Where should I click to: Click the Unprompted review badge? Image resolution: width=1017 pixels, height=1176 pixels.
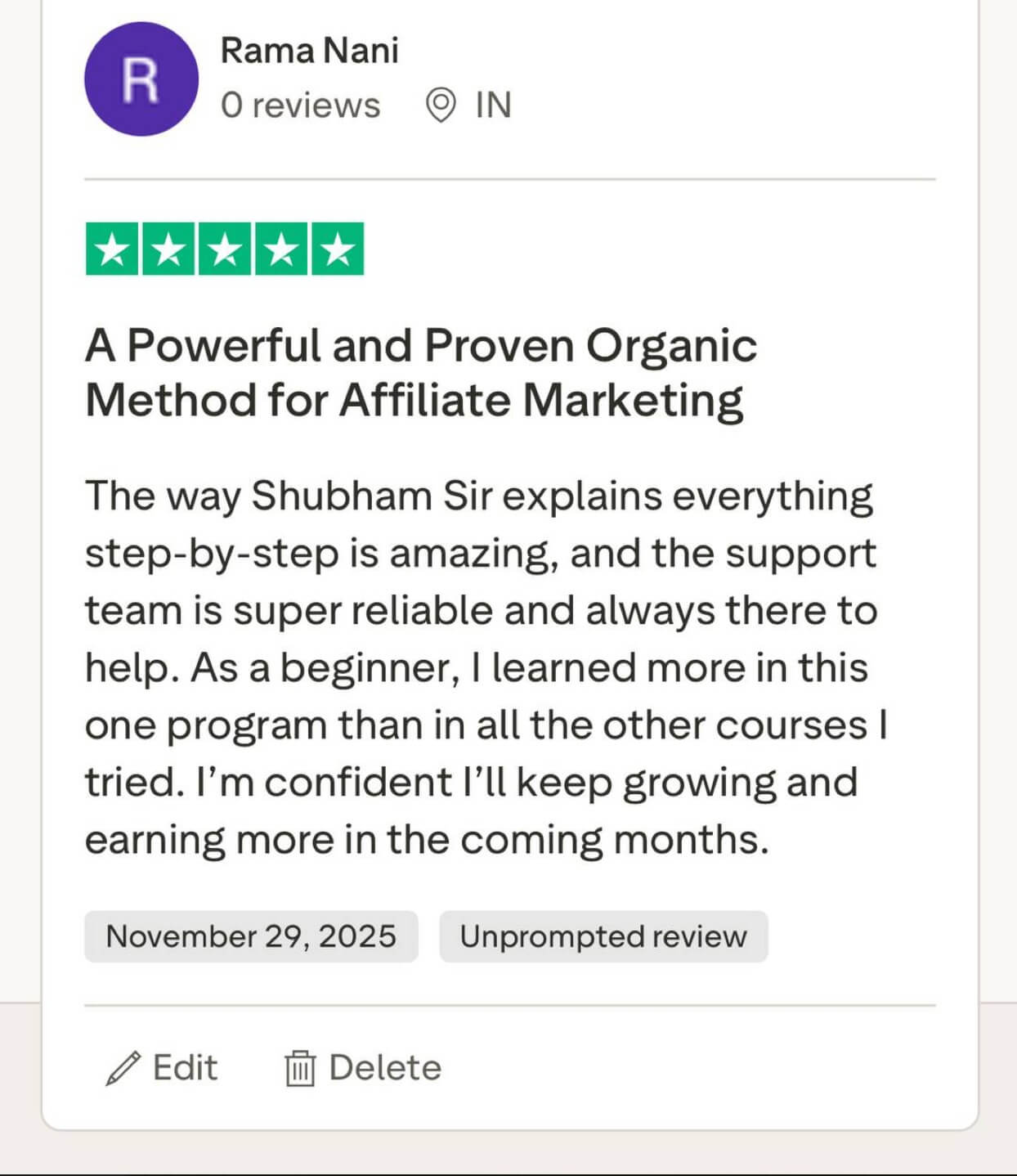pos(603,936)
